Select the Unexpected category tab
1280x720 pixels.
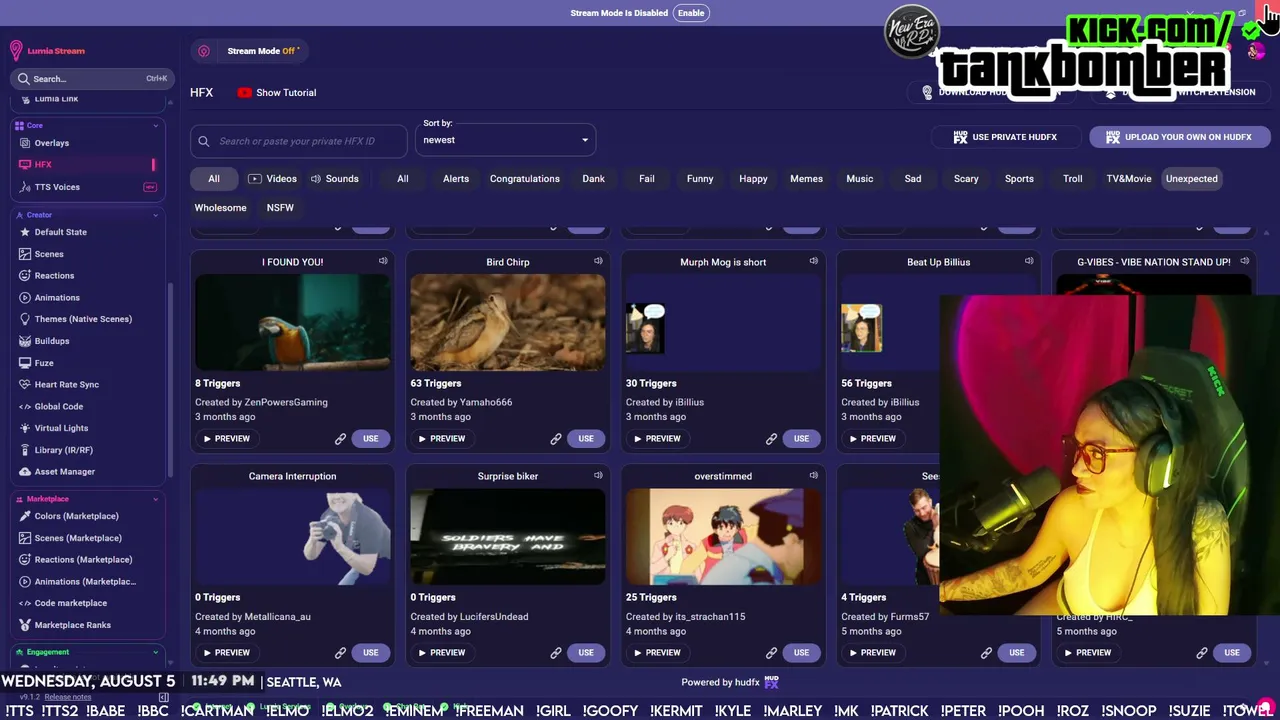[1192, 179]
